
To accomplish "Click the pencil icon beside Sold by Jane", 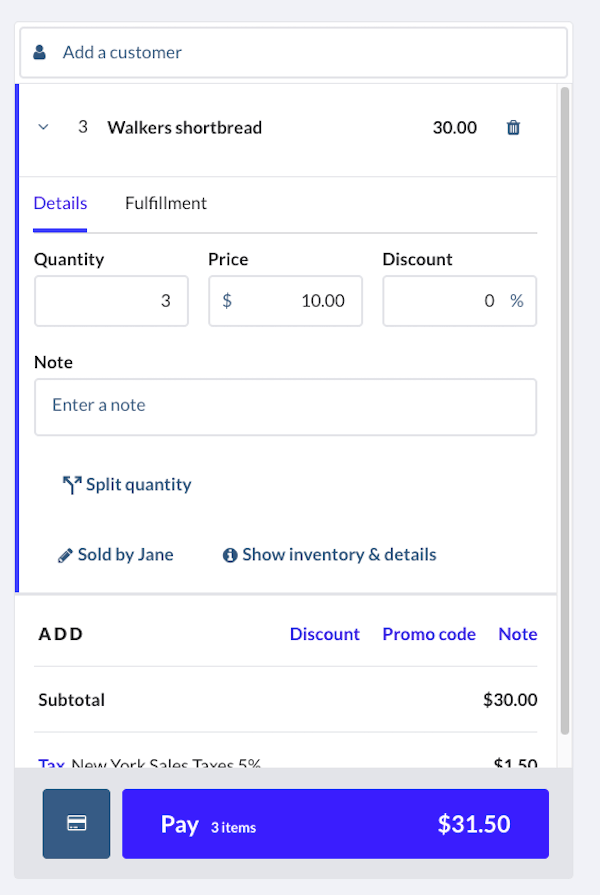I will 65,555.
